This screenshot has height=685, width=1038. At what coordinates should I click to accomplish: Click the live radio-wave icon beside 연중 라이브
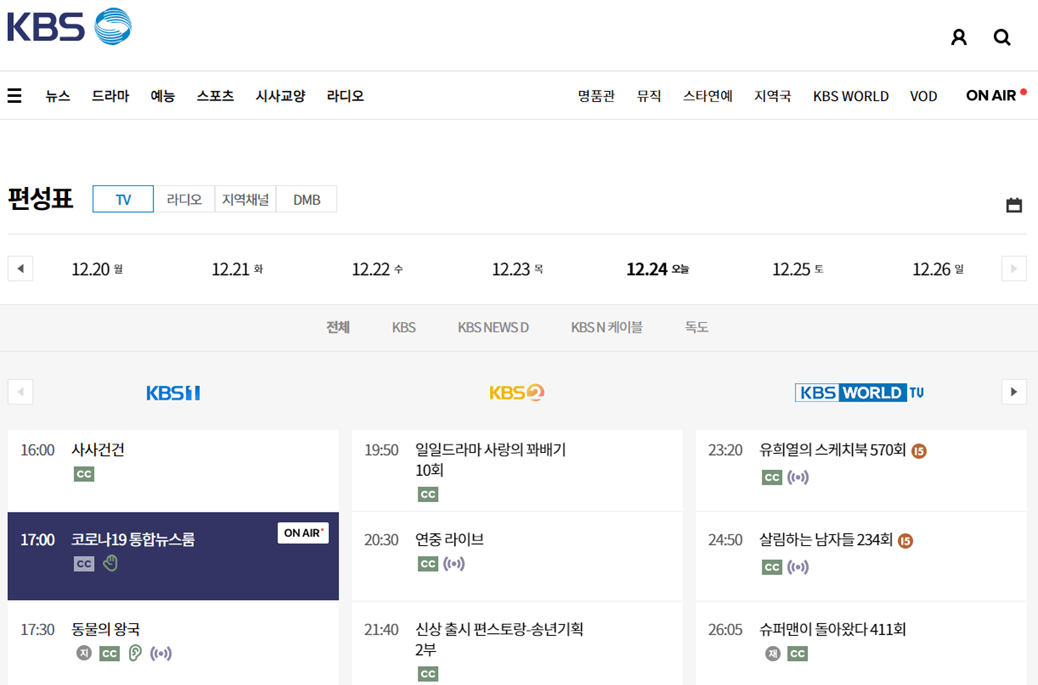point(453,563)
